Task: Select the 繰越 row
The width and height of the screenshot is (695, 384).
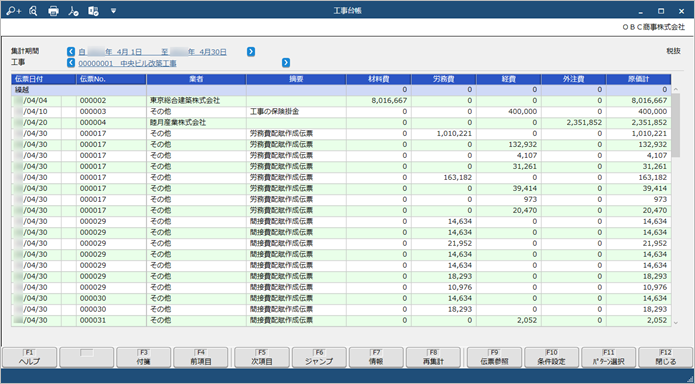Action: pyautogui.click(x=341, y=90)
